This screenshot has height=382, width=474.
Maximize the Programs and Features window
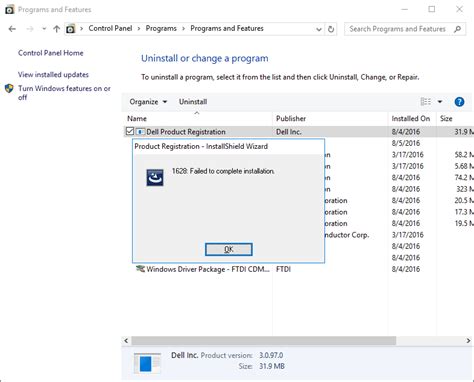pos(432,9)
